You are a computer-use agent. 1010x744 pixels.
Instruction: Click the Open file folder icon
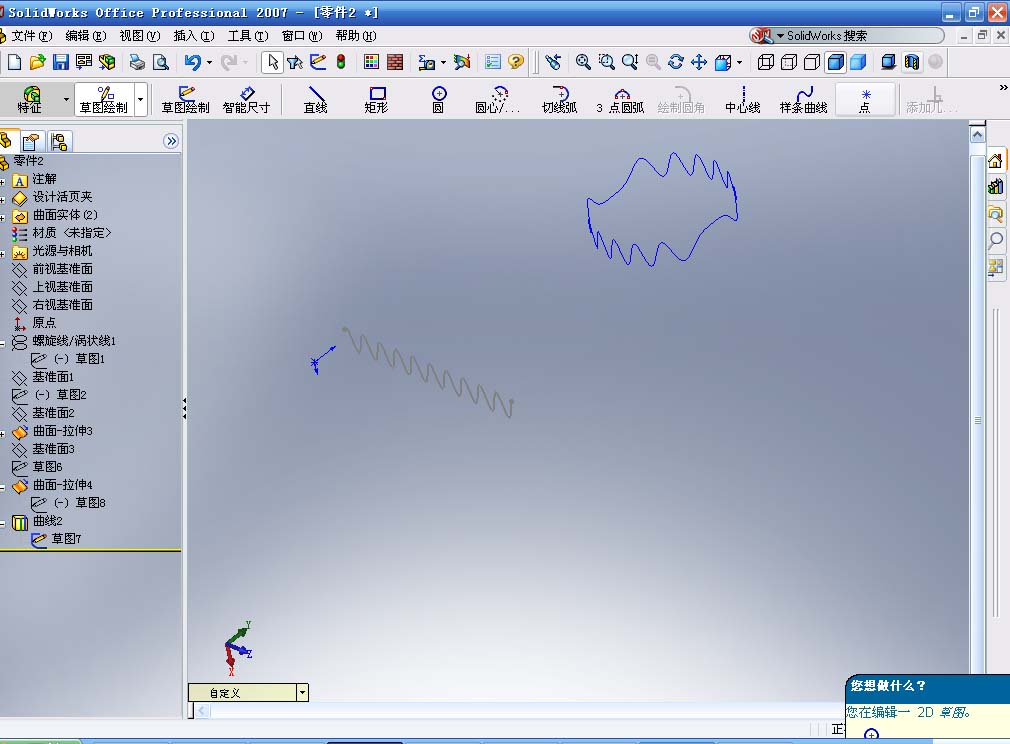coord(37,62)
